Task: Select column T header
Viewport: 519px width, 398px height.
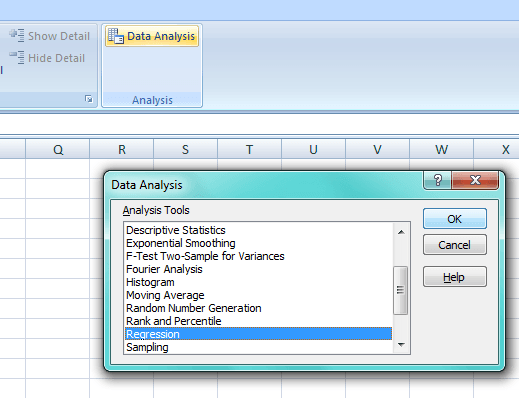Action: [x=250, y=149]
